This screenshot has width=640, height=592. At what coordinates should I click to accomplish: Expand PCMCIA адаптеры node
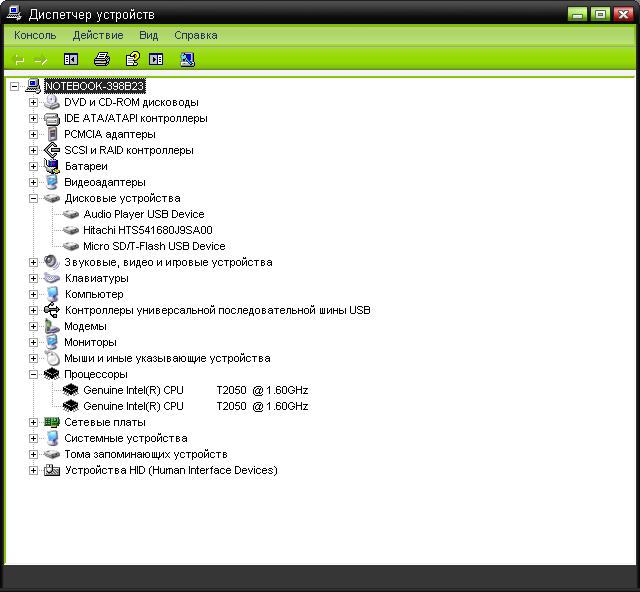[33, 134]
